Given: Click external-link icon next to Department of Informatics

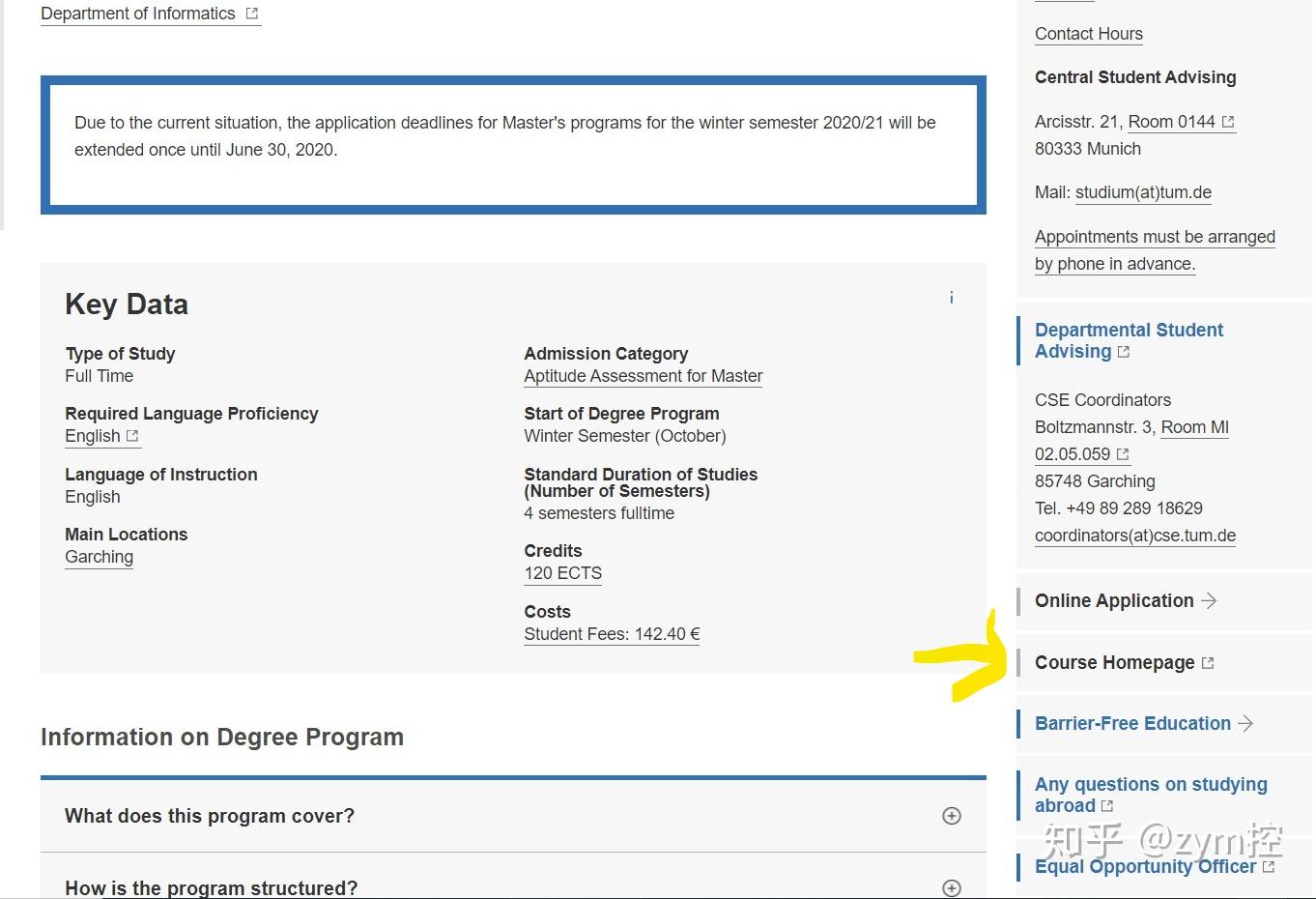Looking at the screenshot, I should coord(252,14).
